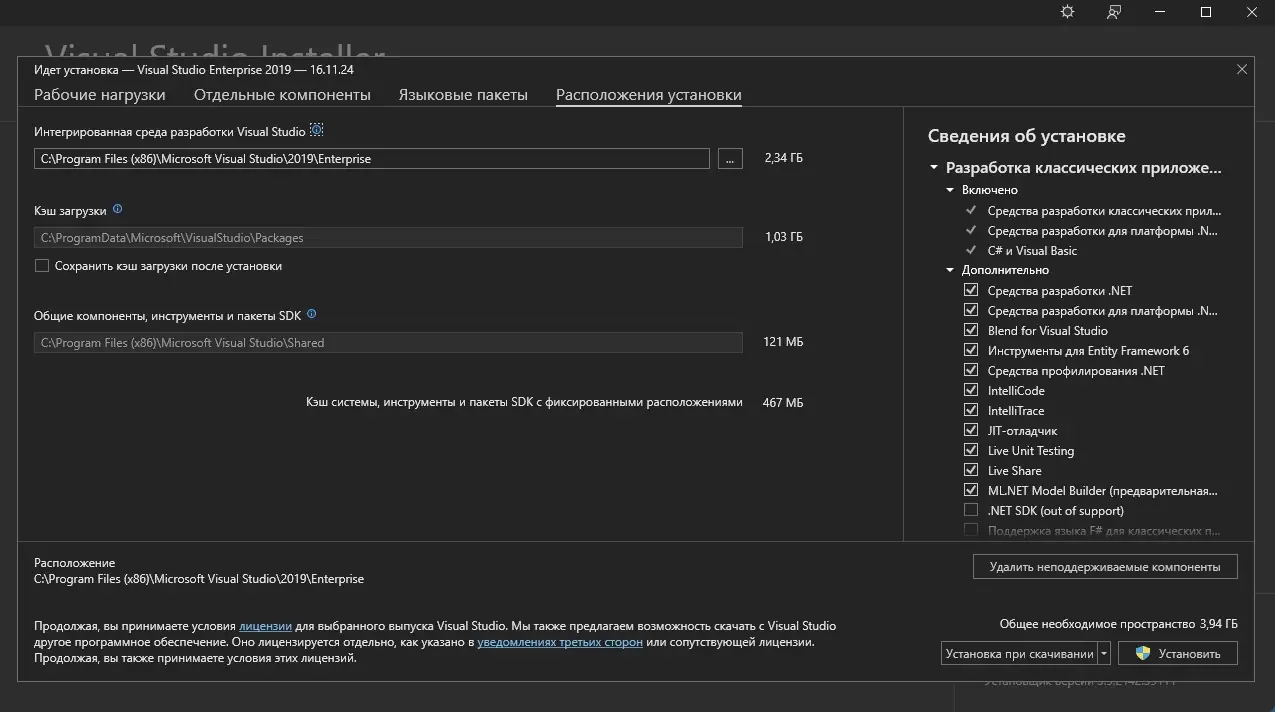The image size is (1275, 712).
Task: Click the send feedback icon
Action: [x=1114, y=12]
